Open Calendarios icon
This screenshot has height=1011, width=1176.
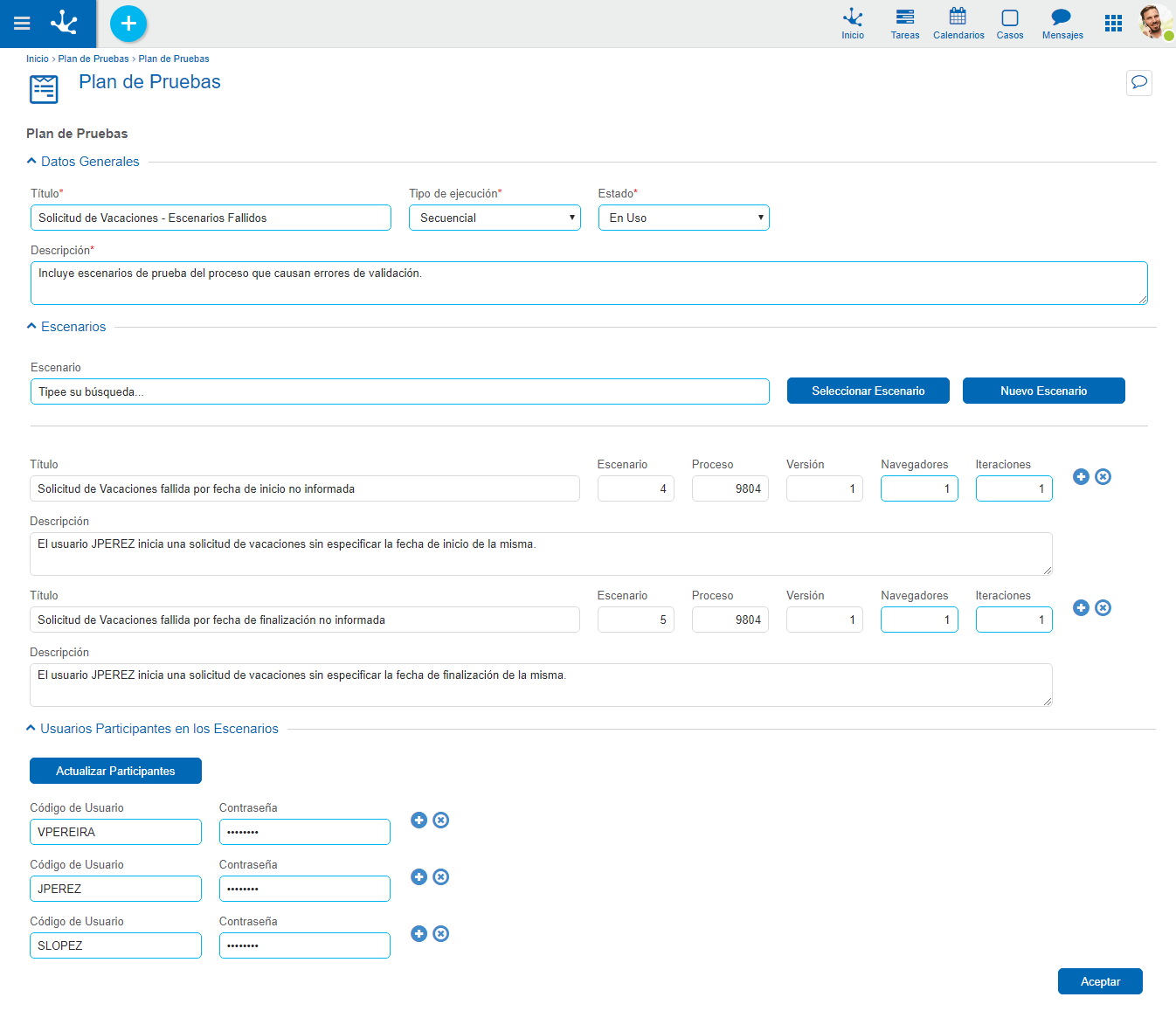pos(958,24)
